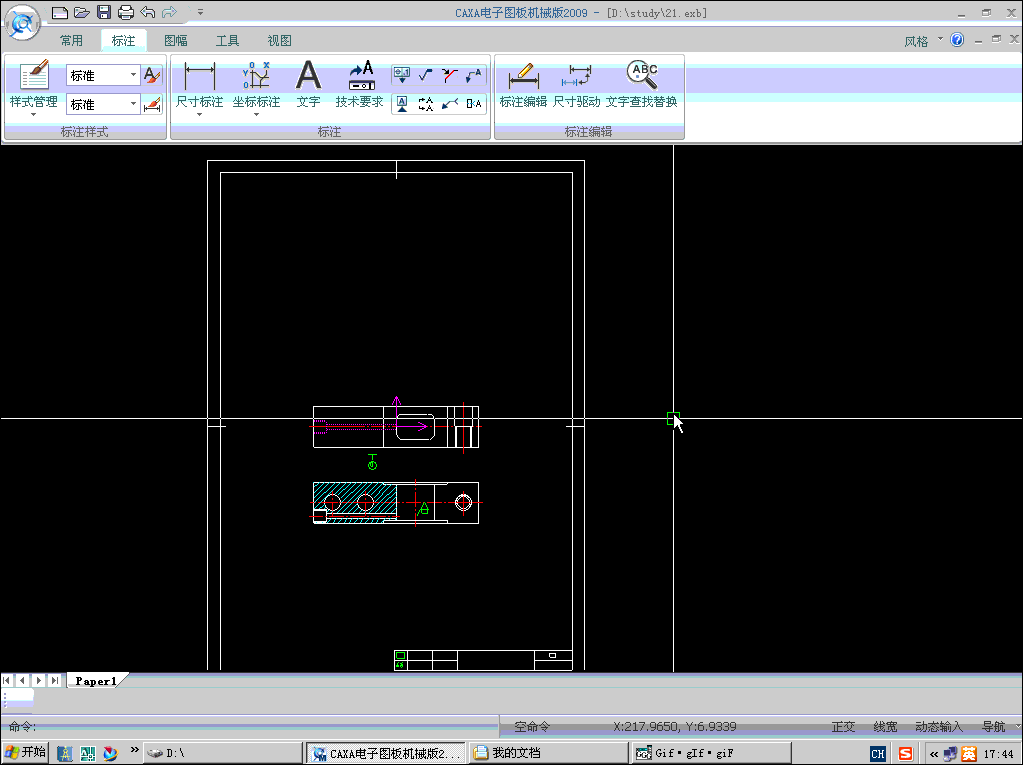The width and height of the screenshot is (1023, 765).
Task: Click the datum symbol icon
Action: pos(402,104)
